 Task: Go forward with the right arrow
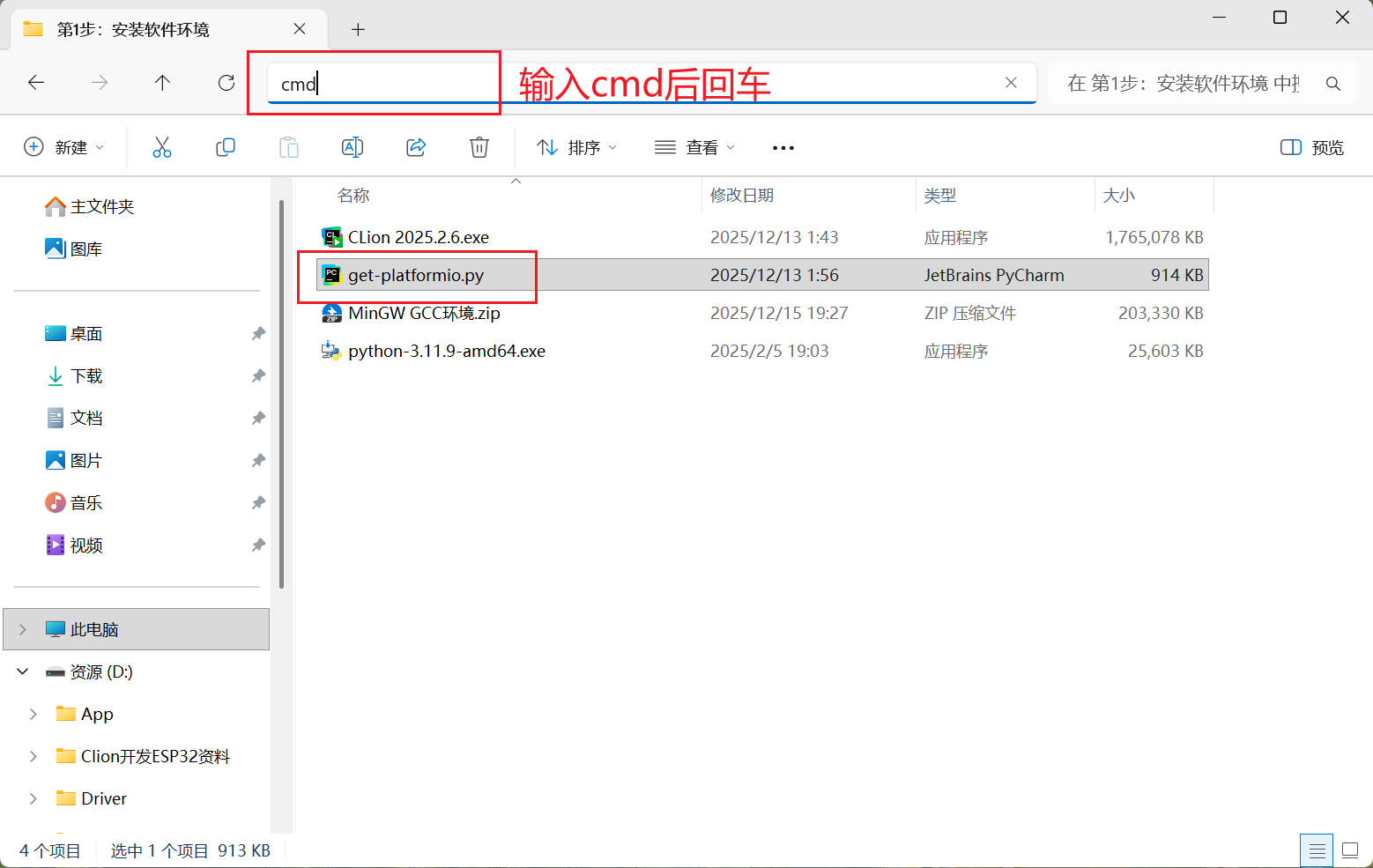coord(100,83)
